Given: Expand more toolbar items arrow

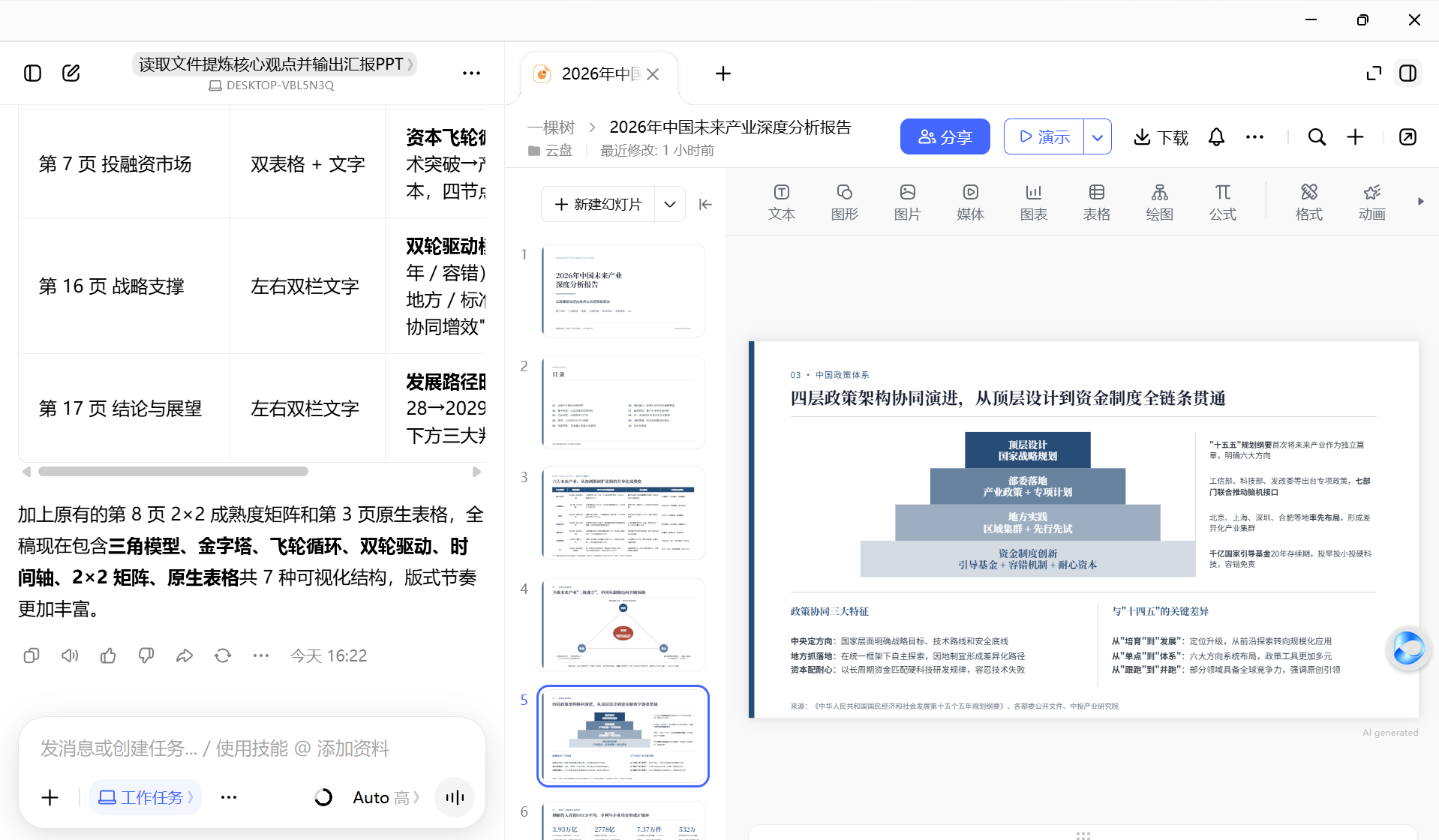Looking at the screenshot, I should [x=1420, y=201].
